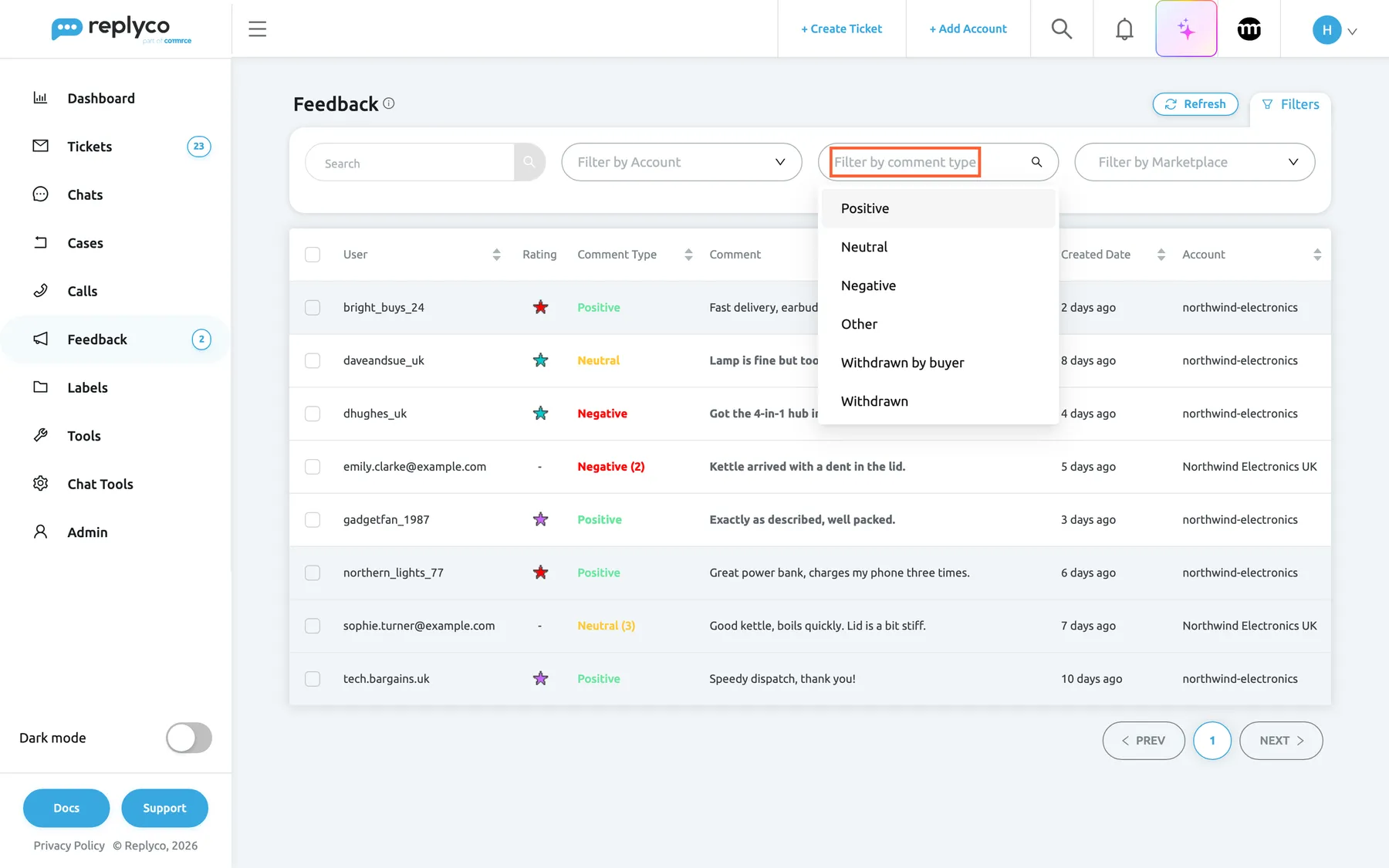This screenshot has width=1389, height=868.
Task: Expand the Filter by Marketplace dropdown
Action: [x=1195, y=162]
